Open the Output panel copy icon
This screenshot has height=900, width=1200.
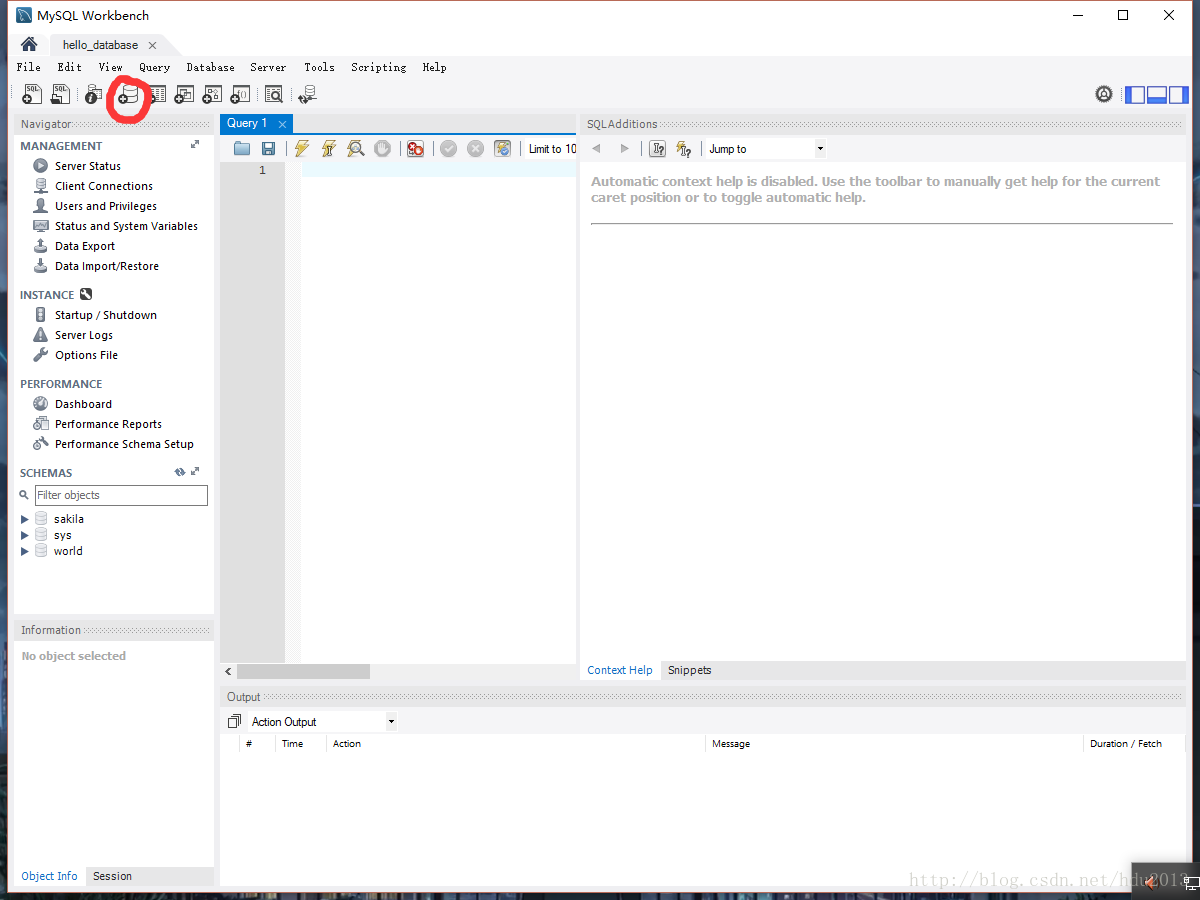click(x=234, y=721)
